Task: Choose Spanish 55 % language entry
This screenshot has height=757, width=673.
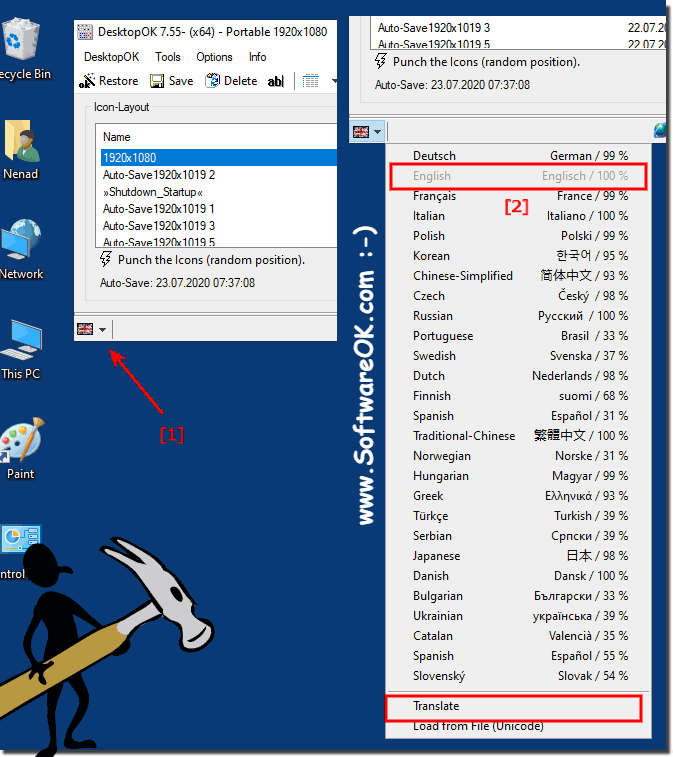Action: click(519, 657)
